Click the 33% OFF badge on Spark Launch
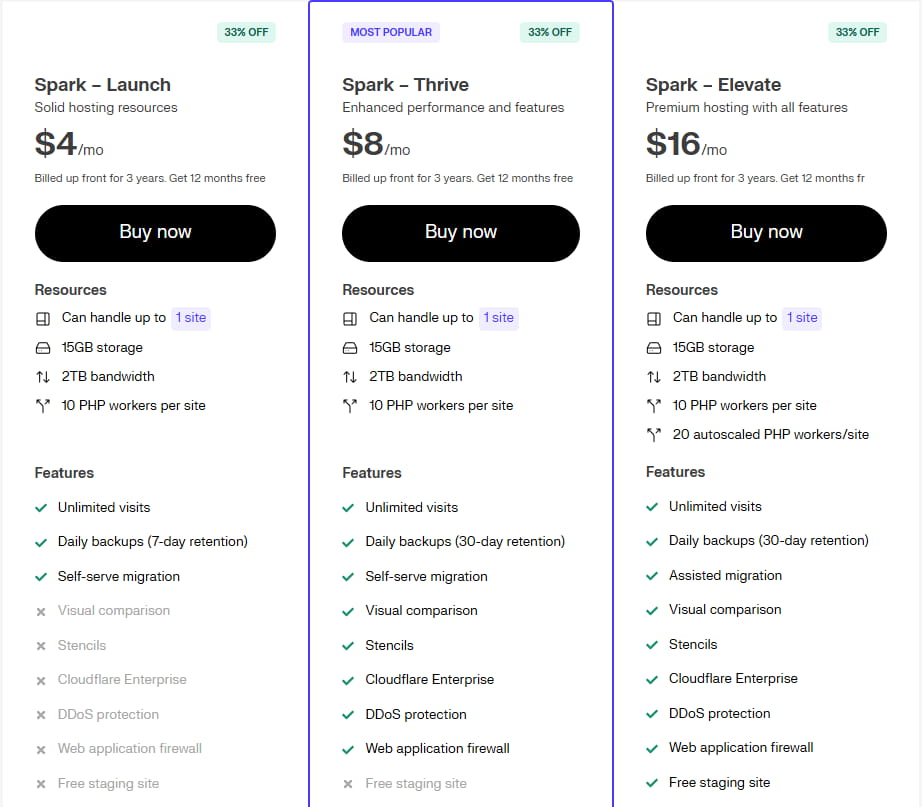922x807 pixels. (x=246, y=32)
